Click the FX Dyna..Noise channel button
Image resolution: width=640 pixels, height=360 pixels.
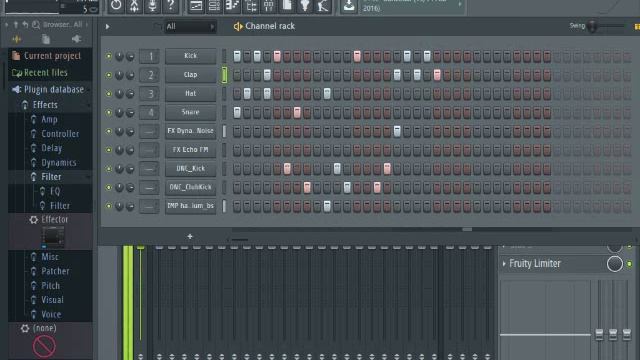point(191,131)
